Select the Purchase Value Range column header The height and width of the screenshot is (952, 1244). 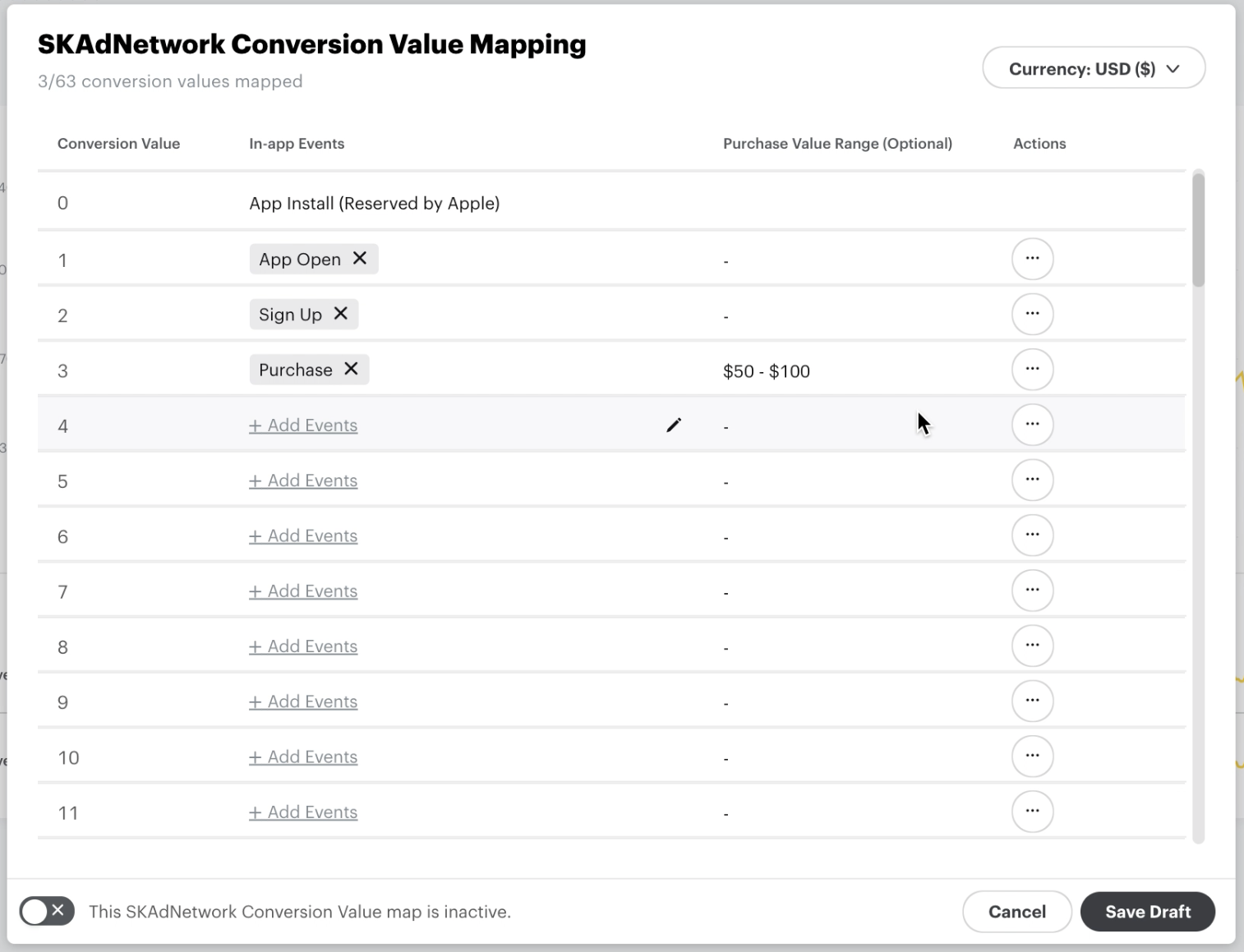[837, 143]
